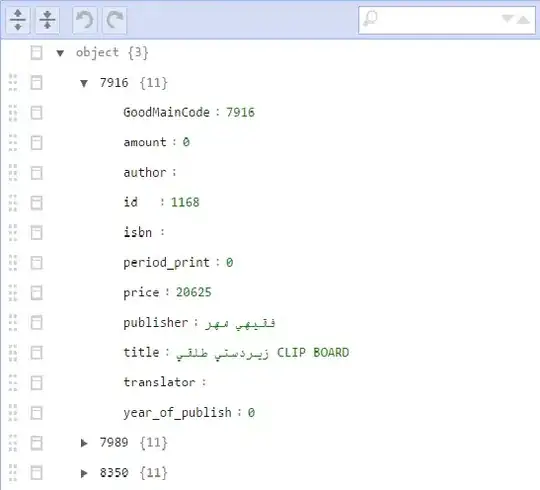Grab the drag handle of 7916 row

click(x=13, y=83)
